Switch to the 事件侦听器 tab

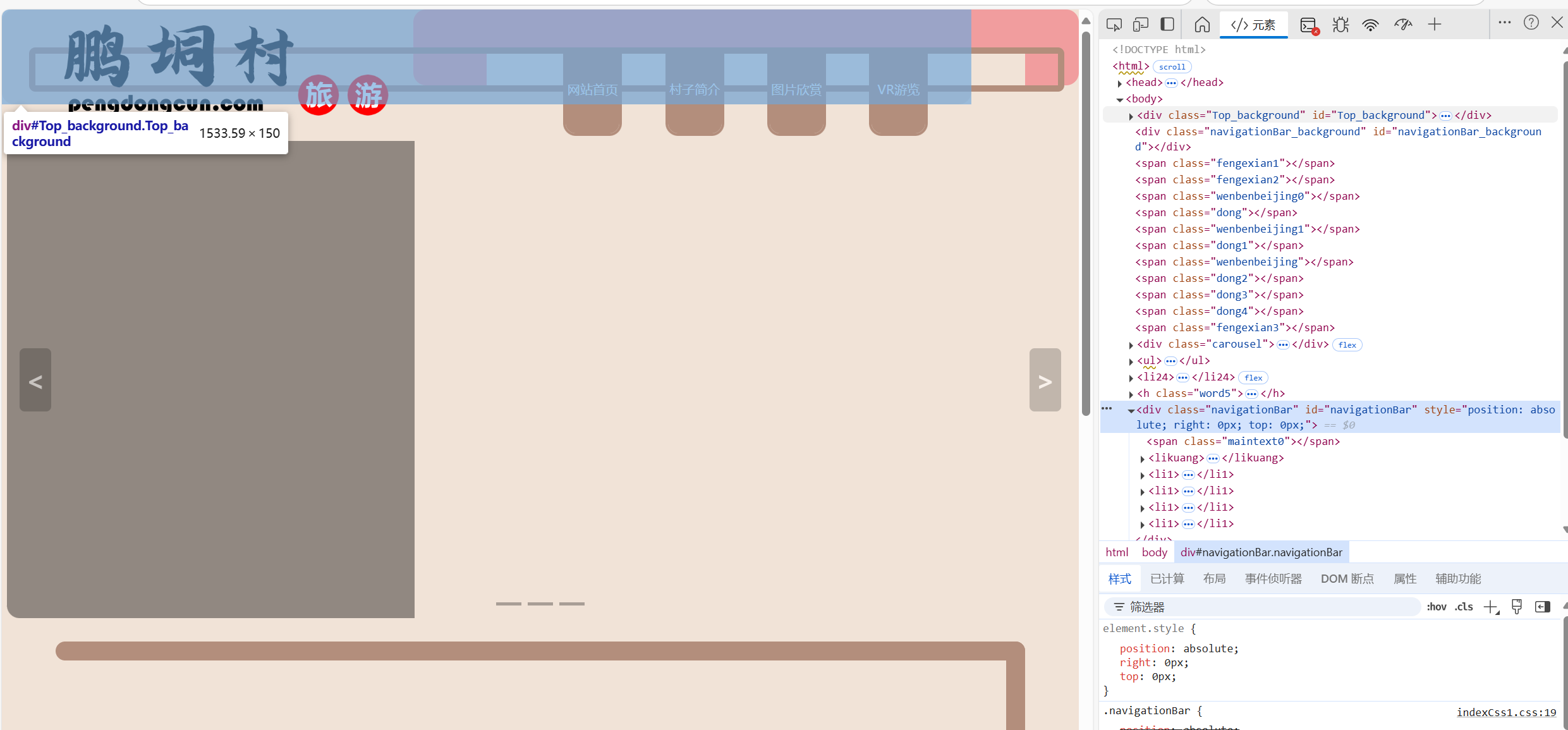coord(1273,578)
